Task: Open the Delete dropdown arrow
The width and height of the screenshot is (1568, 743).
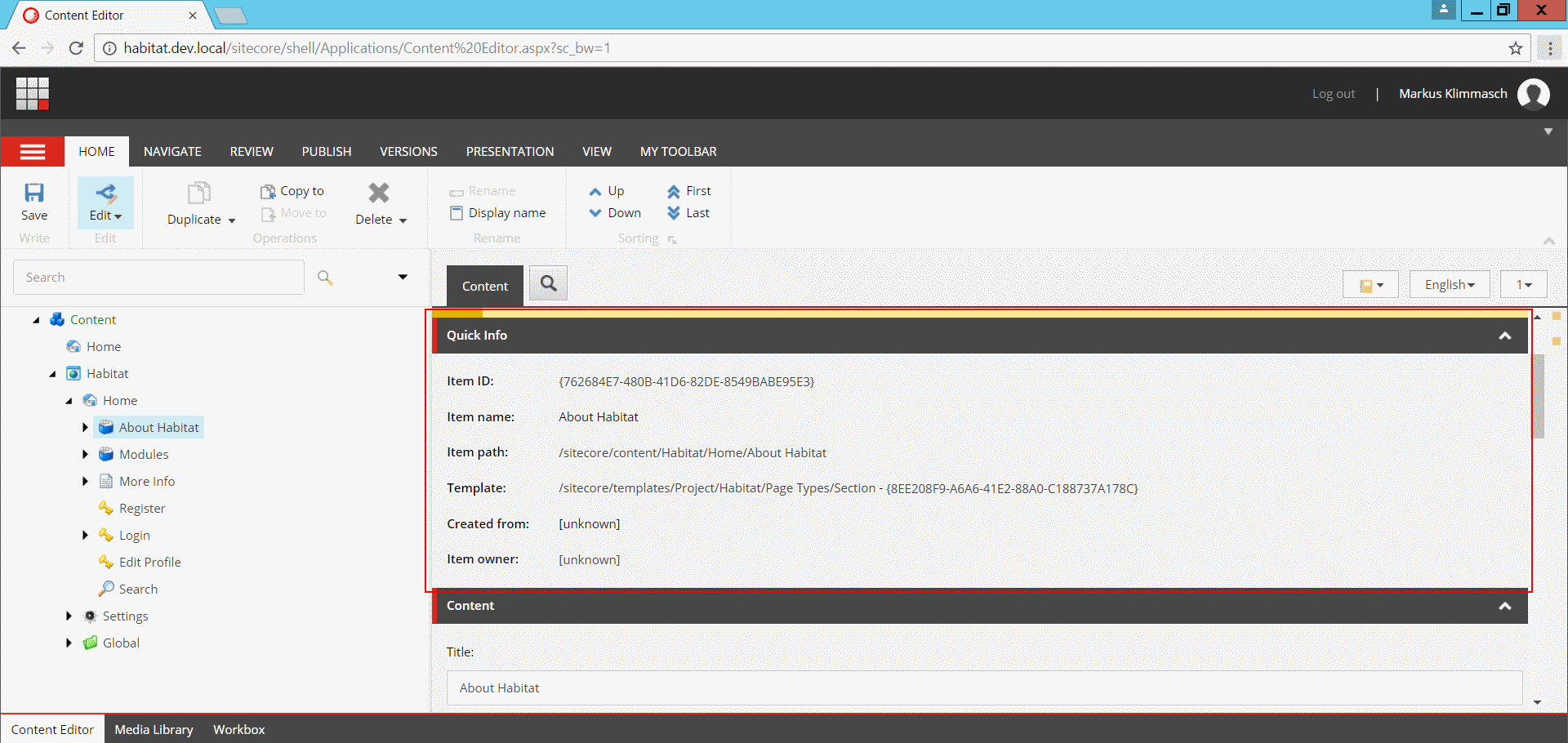Action: (x=403, y=220)
